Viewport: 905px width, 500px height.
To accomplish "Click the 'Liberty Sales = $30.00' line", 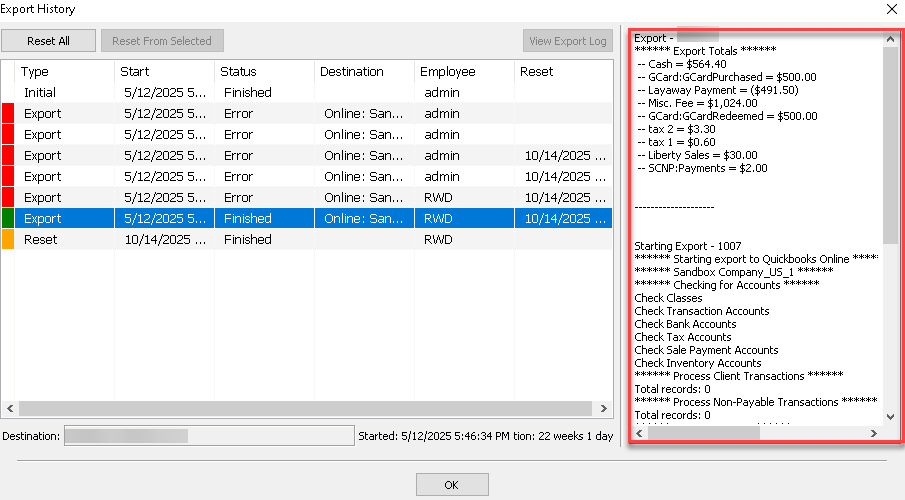I will 697,155.
